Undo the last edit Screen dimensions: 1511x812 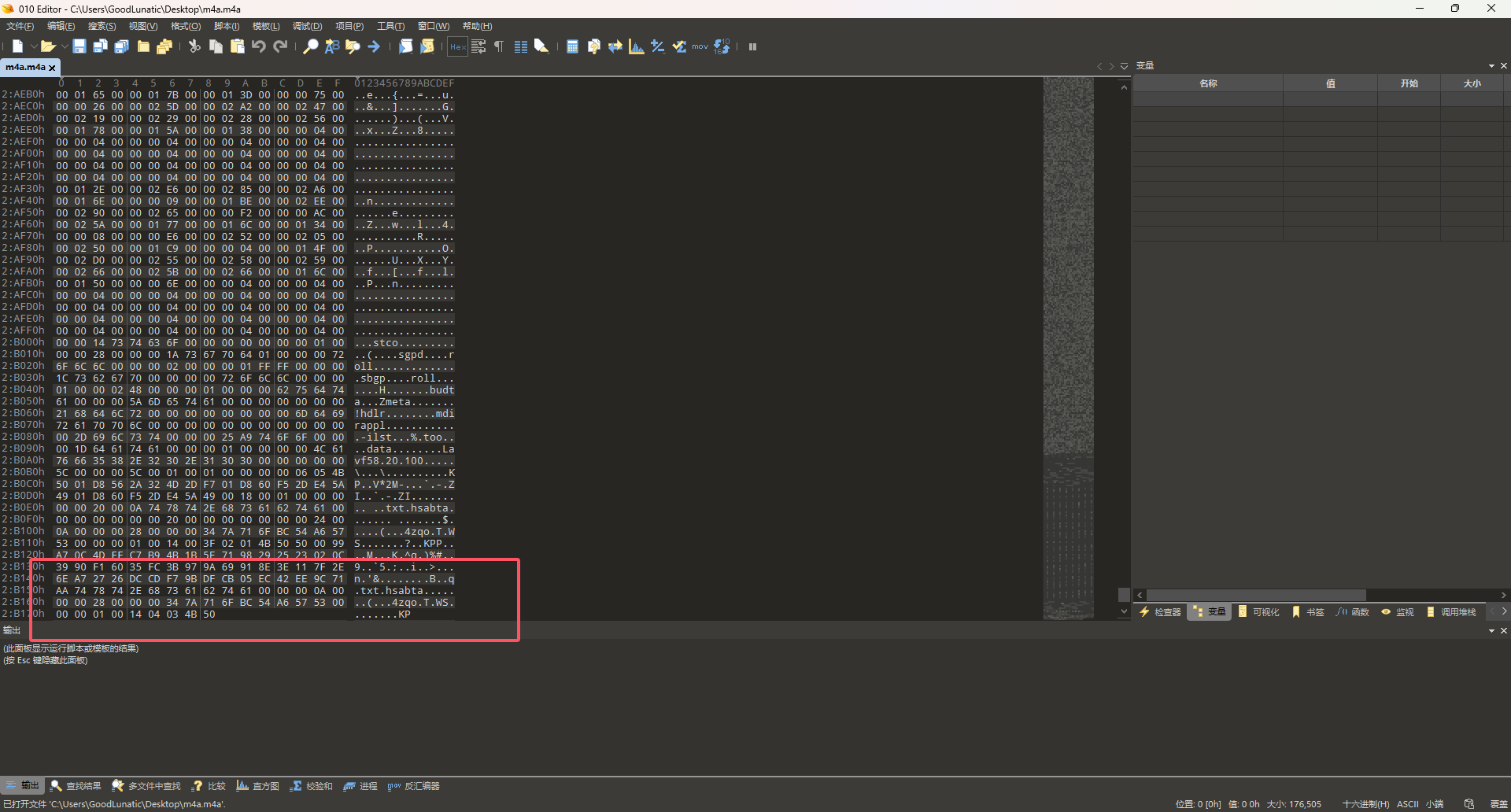click(258, 46)
